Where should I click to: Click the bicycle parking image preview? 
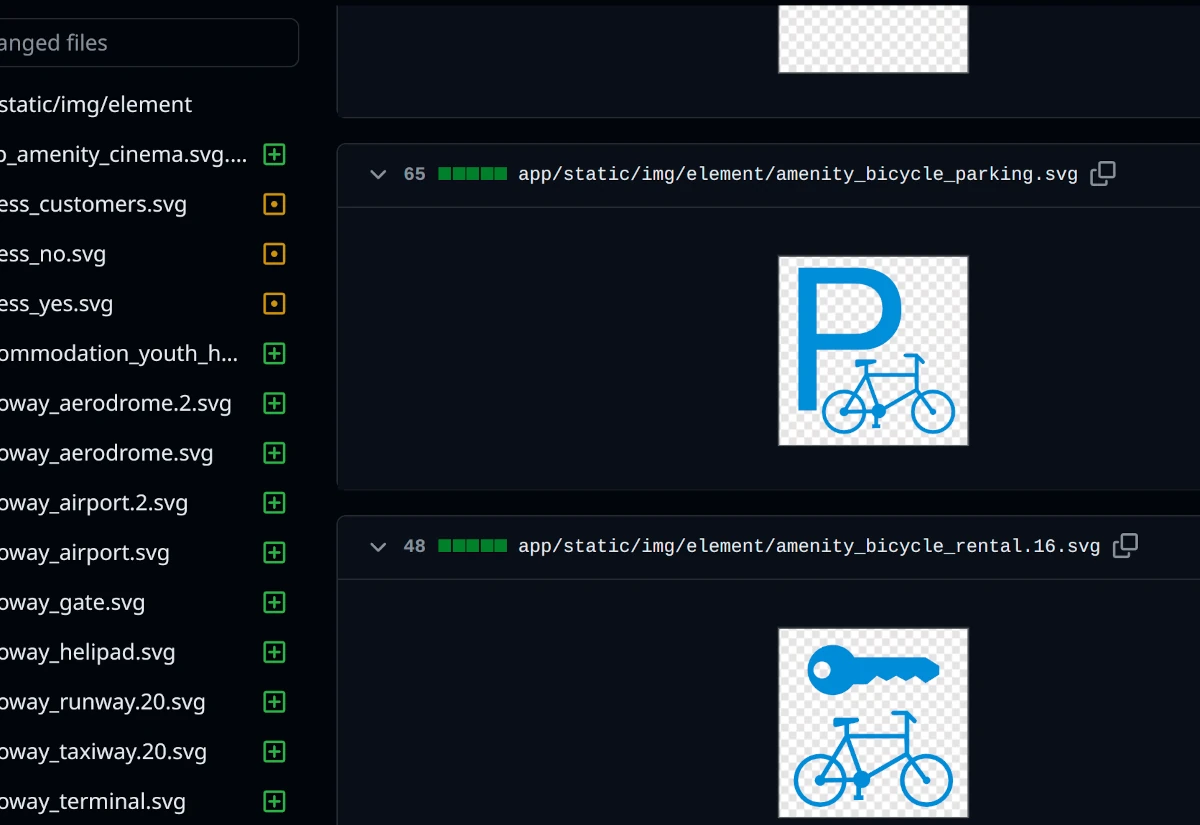873,351
